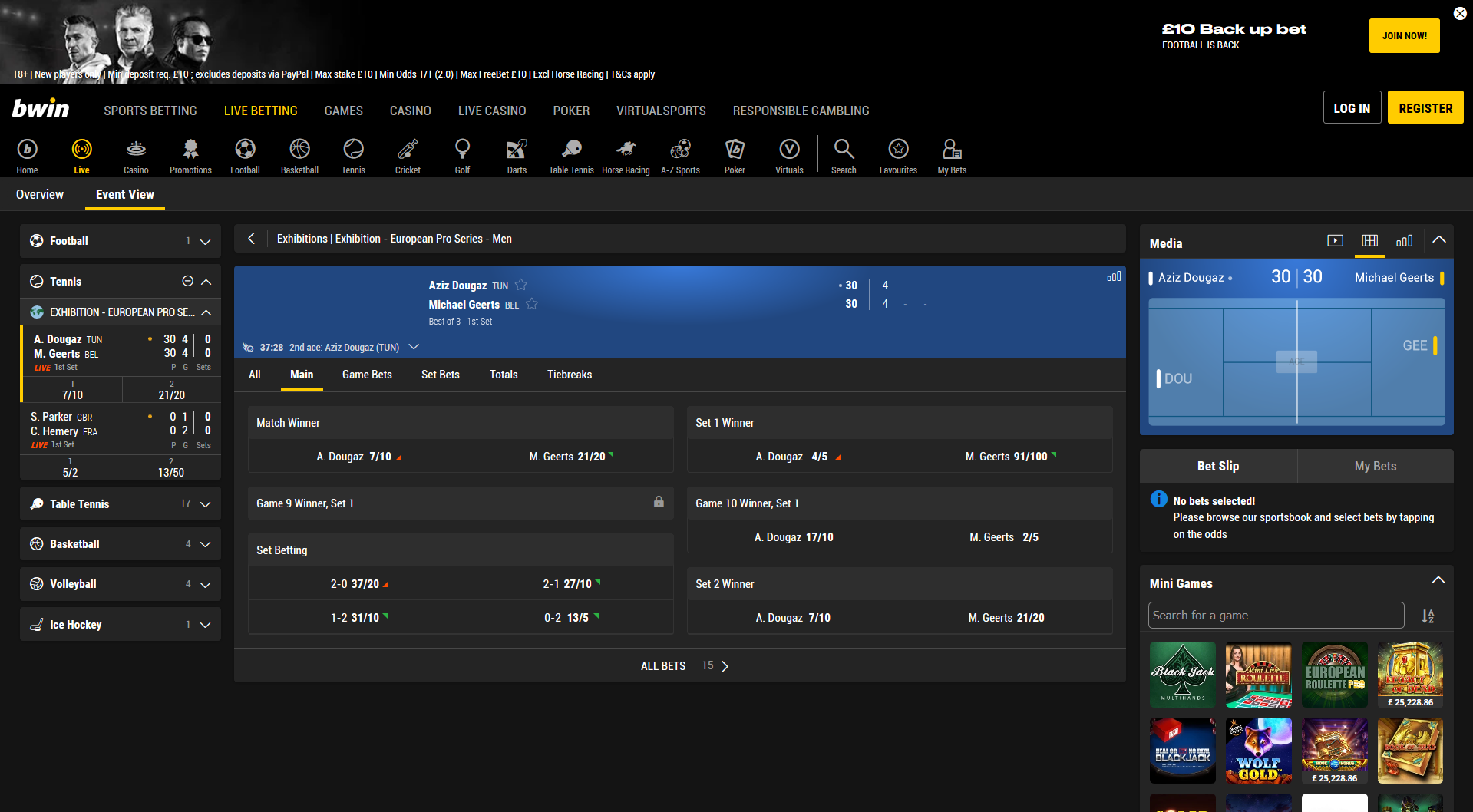The height and width of the screenshot is (812, 1473).
Task: Select the Live icon in sports bar
Action: pos(81,156)
